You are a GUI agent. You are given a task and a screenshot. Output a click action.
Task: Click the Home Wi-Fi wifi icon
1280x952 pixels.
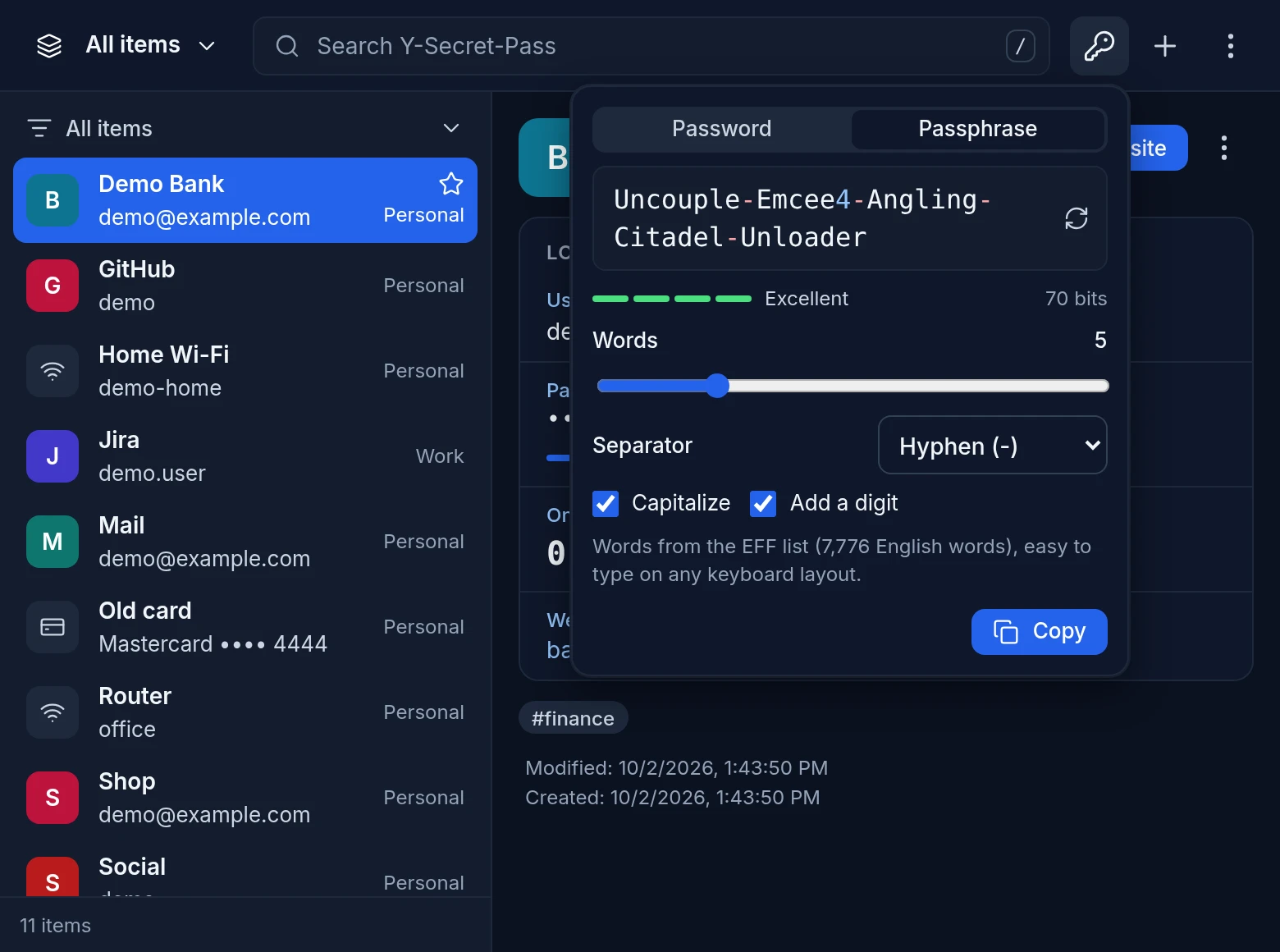click(x=53, y=371)
